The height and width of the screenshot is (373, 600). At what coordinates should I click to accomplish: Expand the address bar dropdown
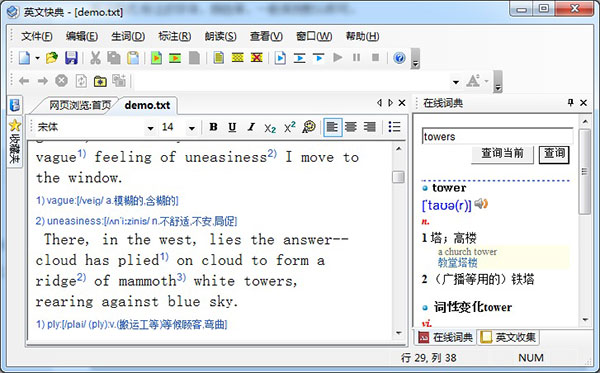(x=455, y=82)
